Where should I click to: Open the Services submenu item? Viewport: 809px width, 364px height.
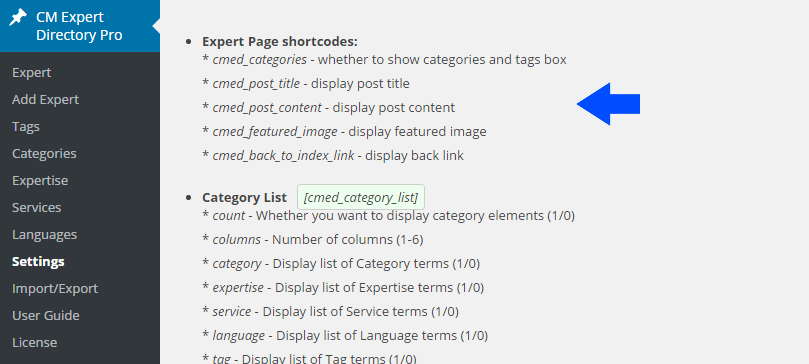[37, 207]
